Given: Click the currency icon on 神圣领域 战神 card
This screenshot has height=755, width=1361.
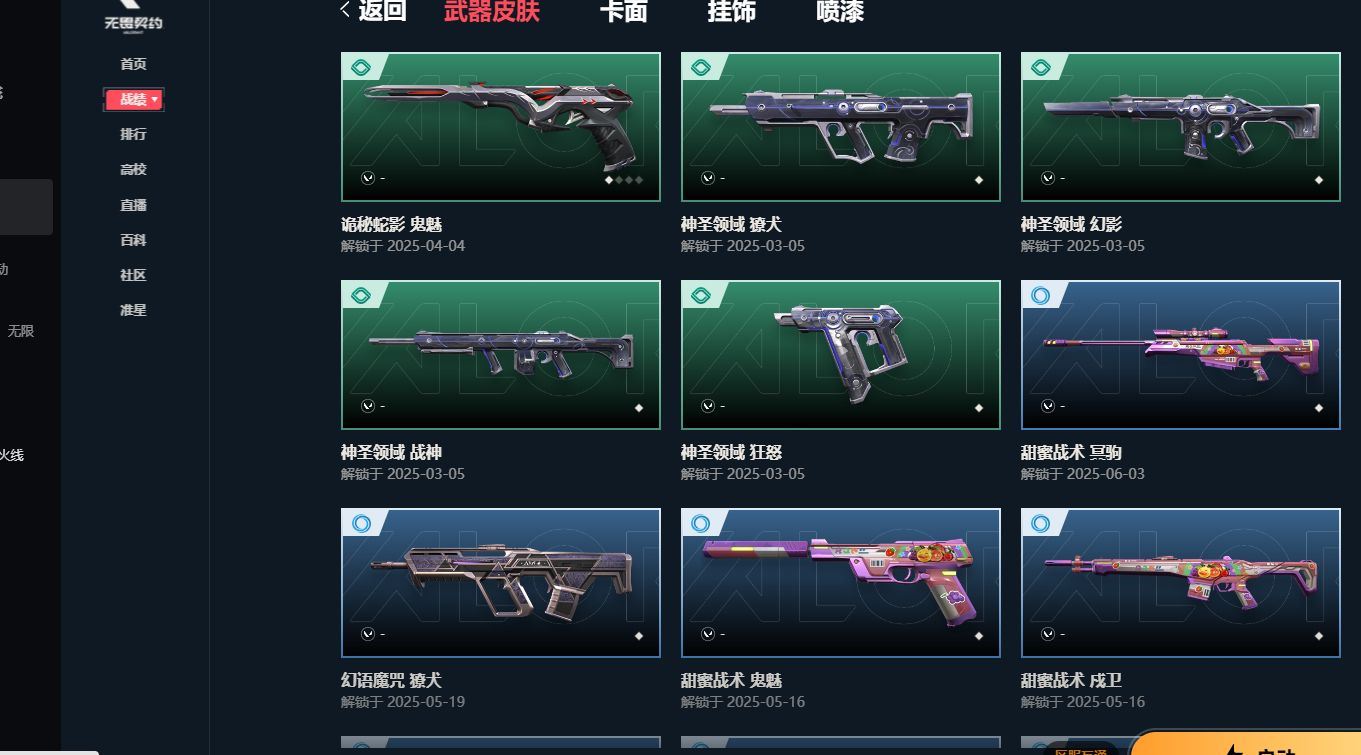Looking at the screenshot, I should coord(368,406).
